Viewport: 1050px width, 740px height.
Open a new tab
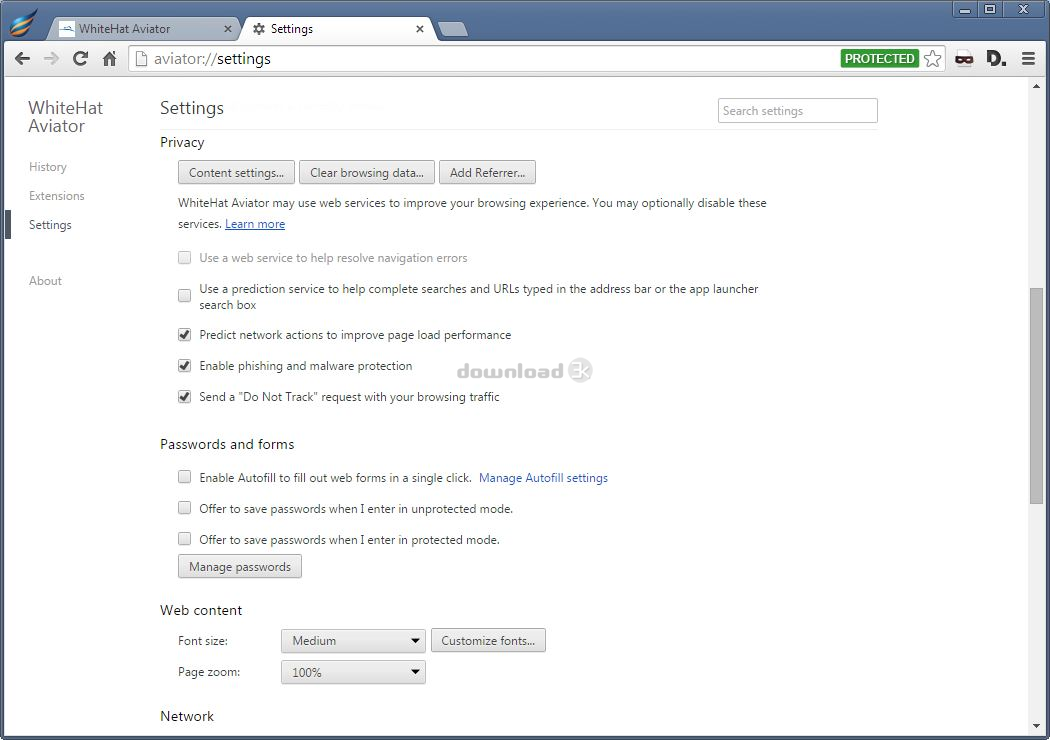[x=453, y=29]
